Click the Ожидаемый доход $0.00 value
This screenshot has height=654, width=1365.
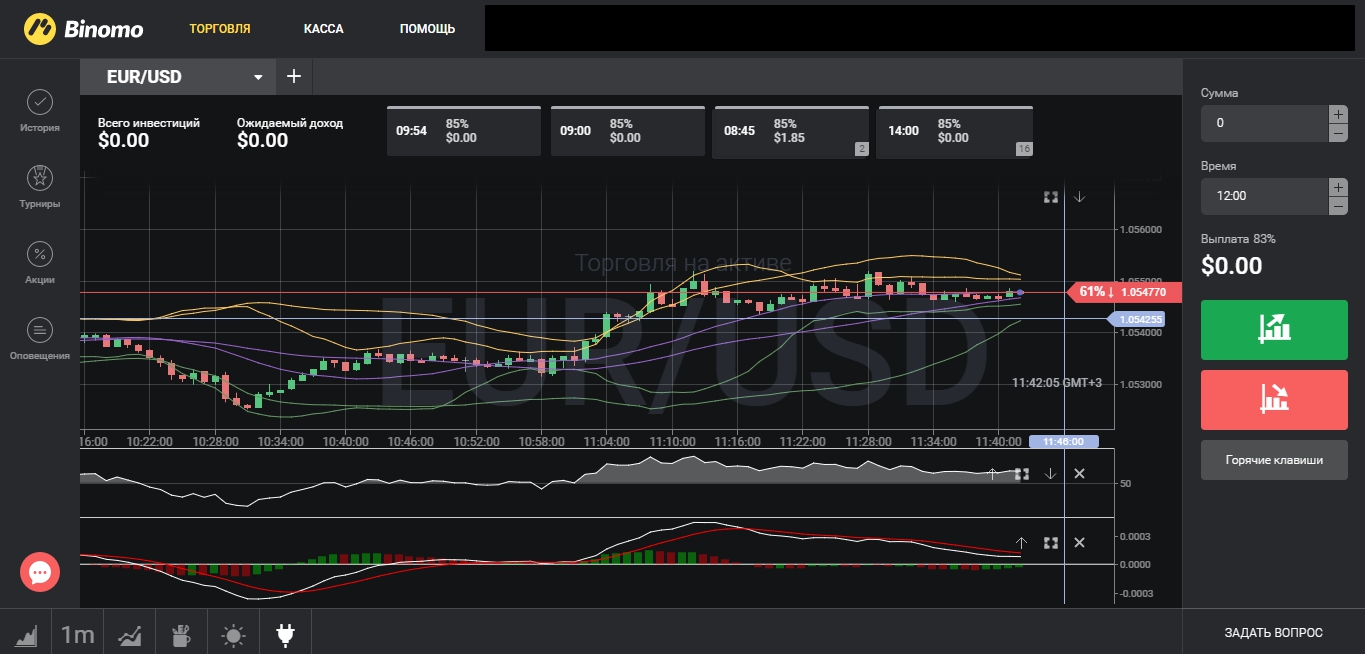[262, 141]
